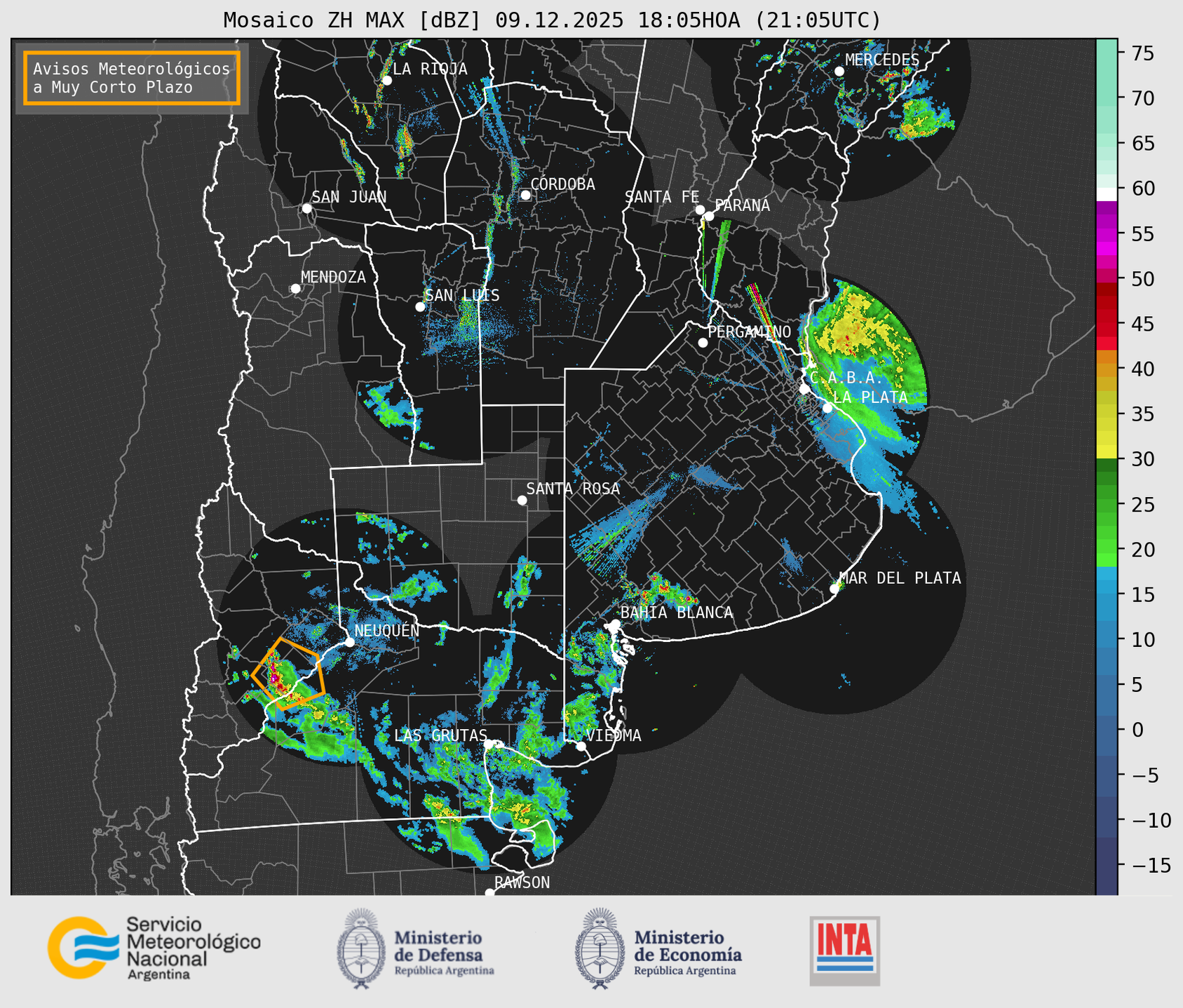
Task: Click the 'Ministerio de Economía' text
Action: click(x=688, y=946)
